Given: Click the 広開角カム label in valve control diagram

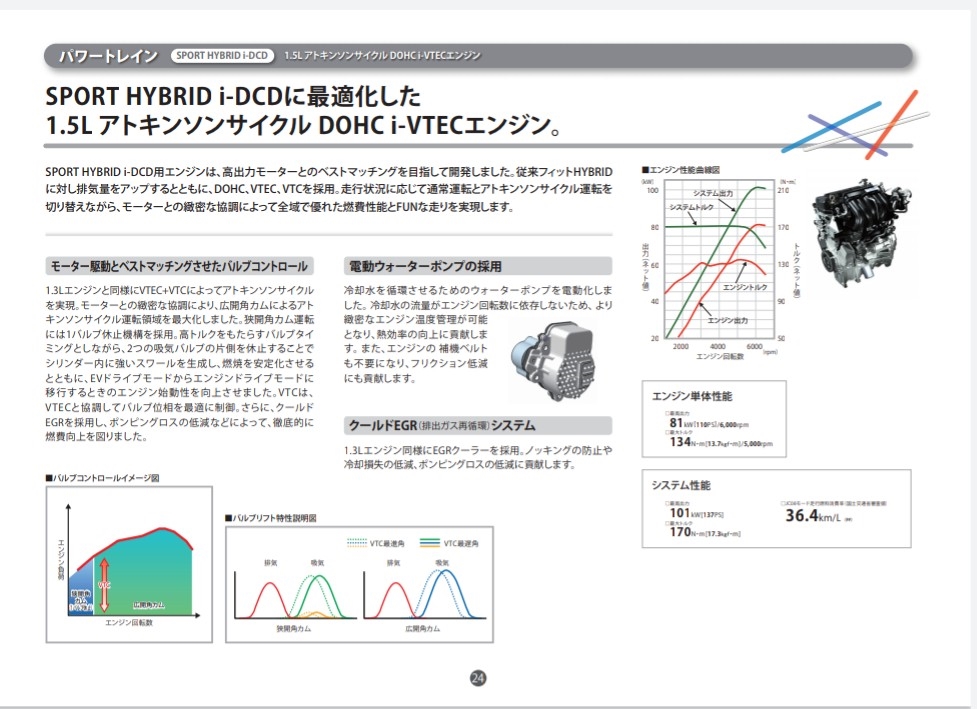Looking at the screenshot, I should 150,605.
